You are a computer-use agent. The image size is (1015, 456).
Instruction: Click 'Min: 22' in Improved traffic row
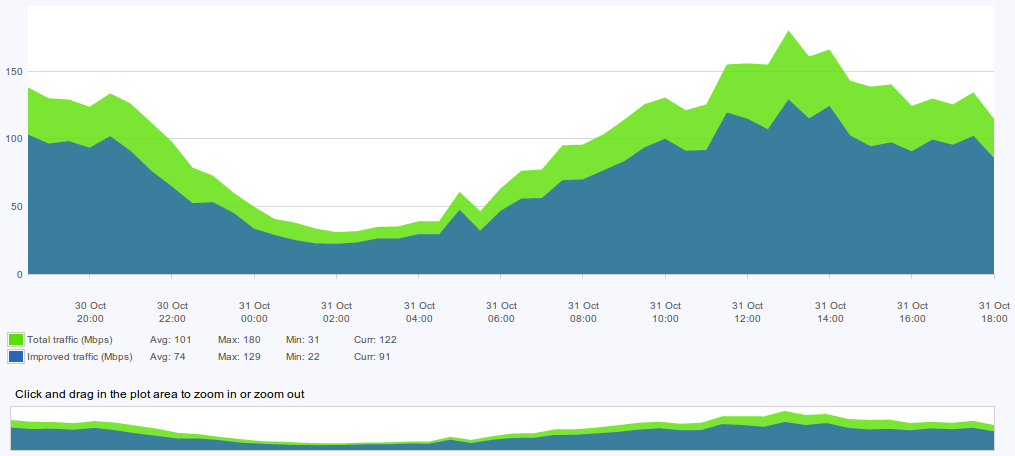coord(302,357)
